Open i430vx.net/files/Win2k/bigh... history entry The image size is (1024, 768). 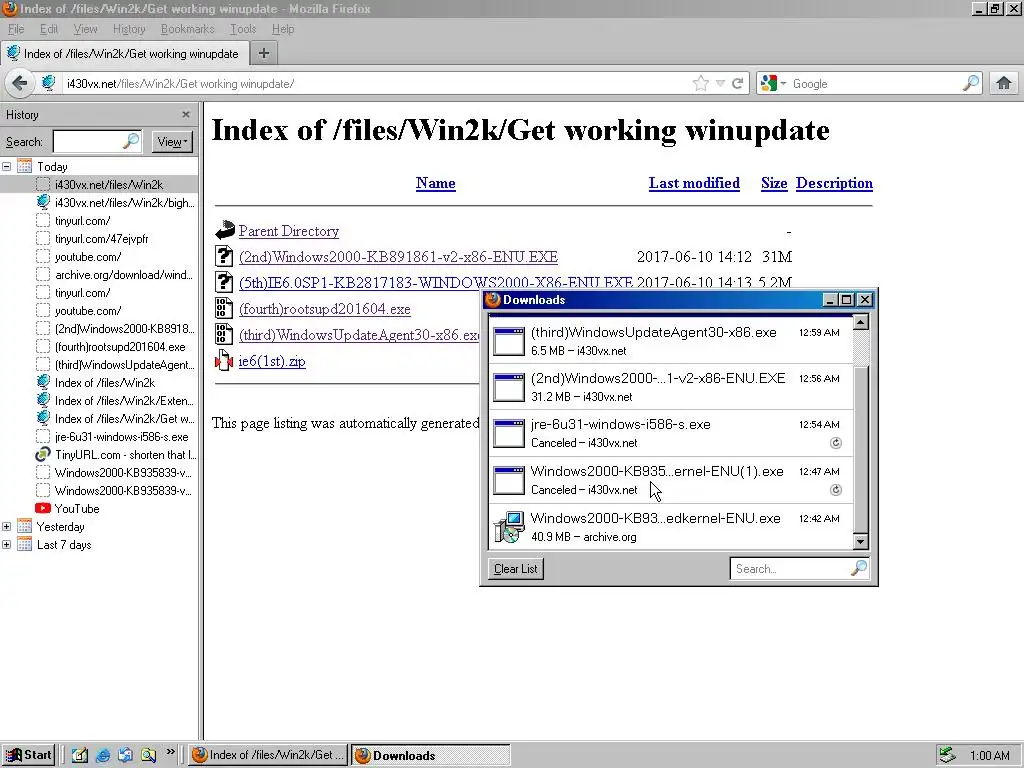tap(124, 202)
